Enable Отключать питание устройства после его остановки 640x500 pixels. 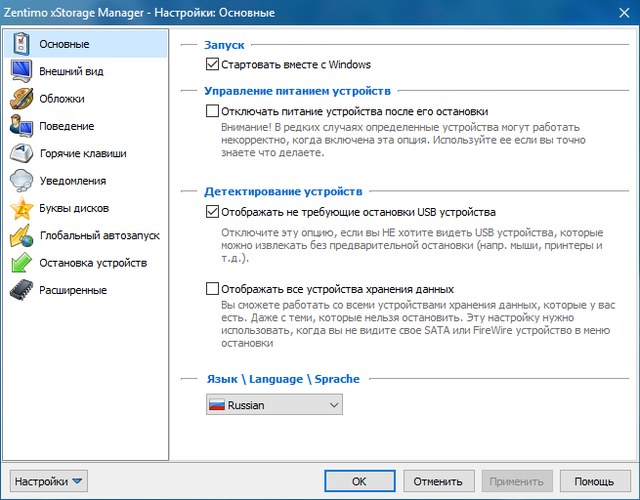211,112
